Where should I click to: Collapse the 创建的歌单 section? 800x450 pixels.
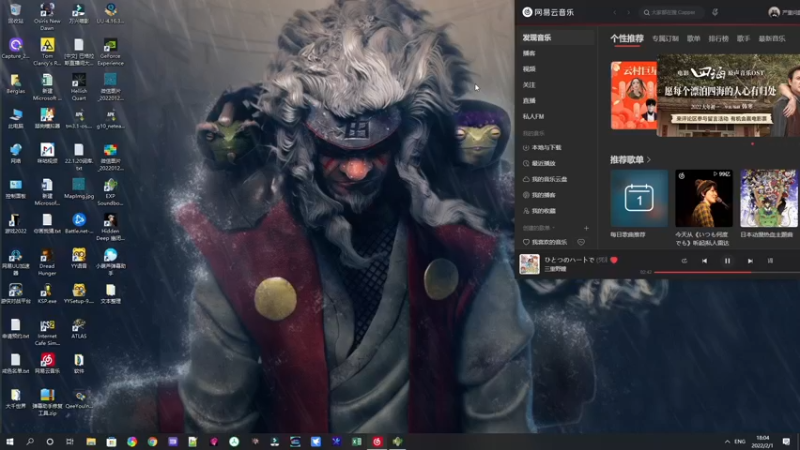pyautogui.click(x=539, y=228)
